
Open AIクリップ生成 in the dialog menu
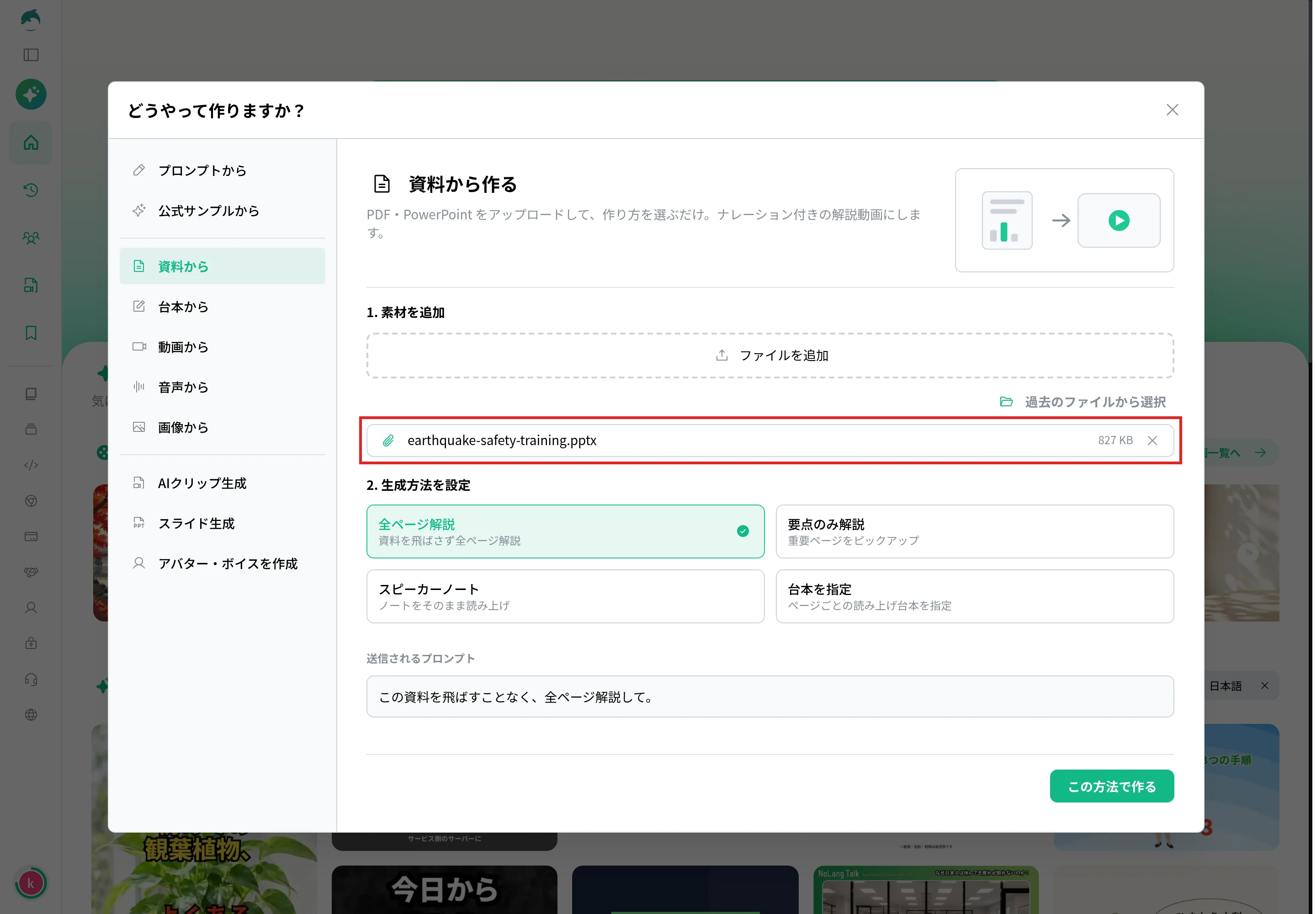click(222, 484)
